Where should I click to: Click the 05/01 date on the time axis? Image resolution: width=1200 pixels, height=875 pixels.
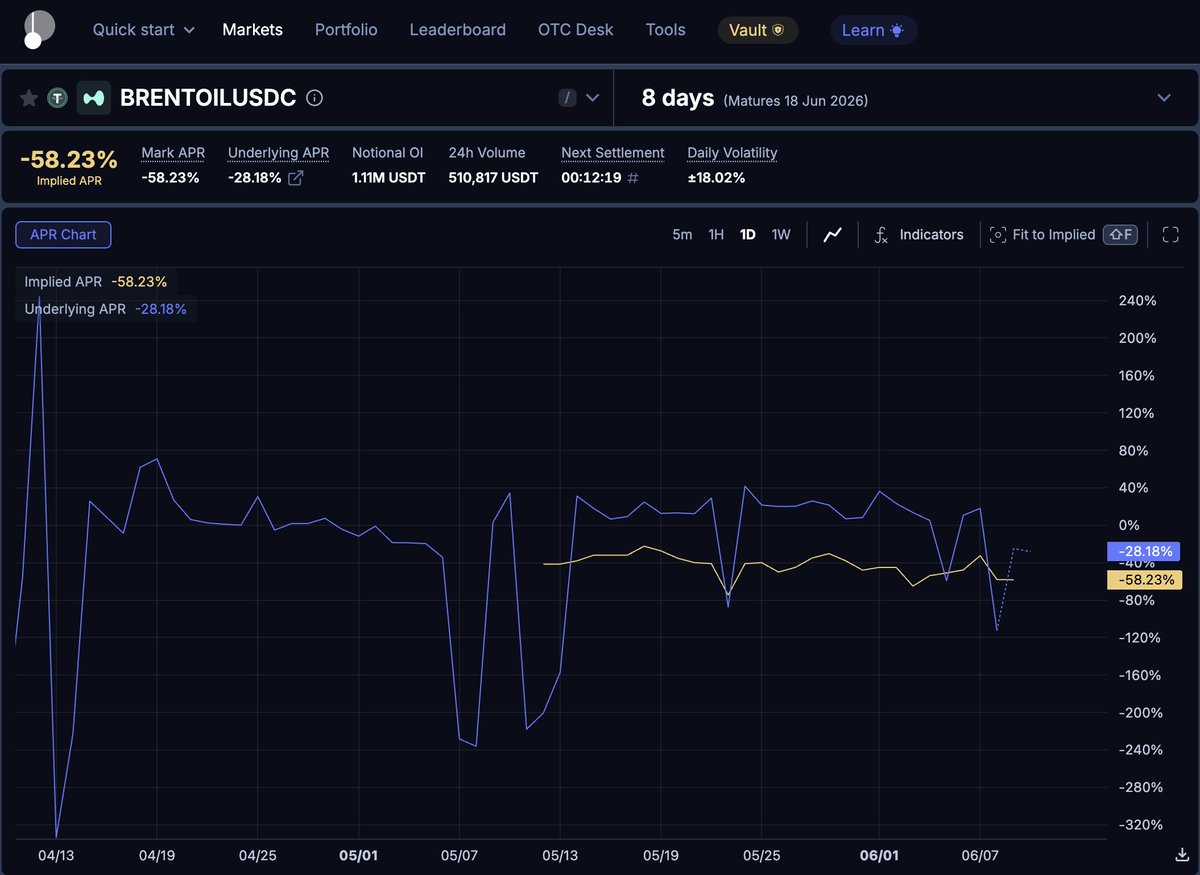pyautogui.click(x=358, y=855)
